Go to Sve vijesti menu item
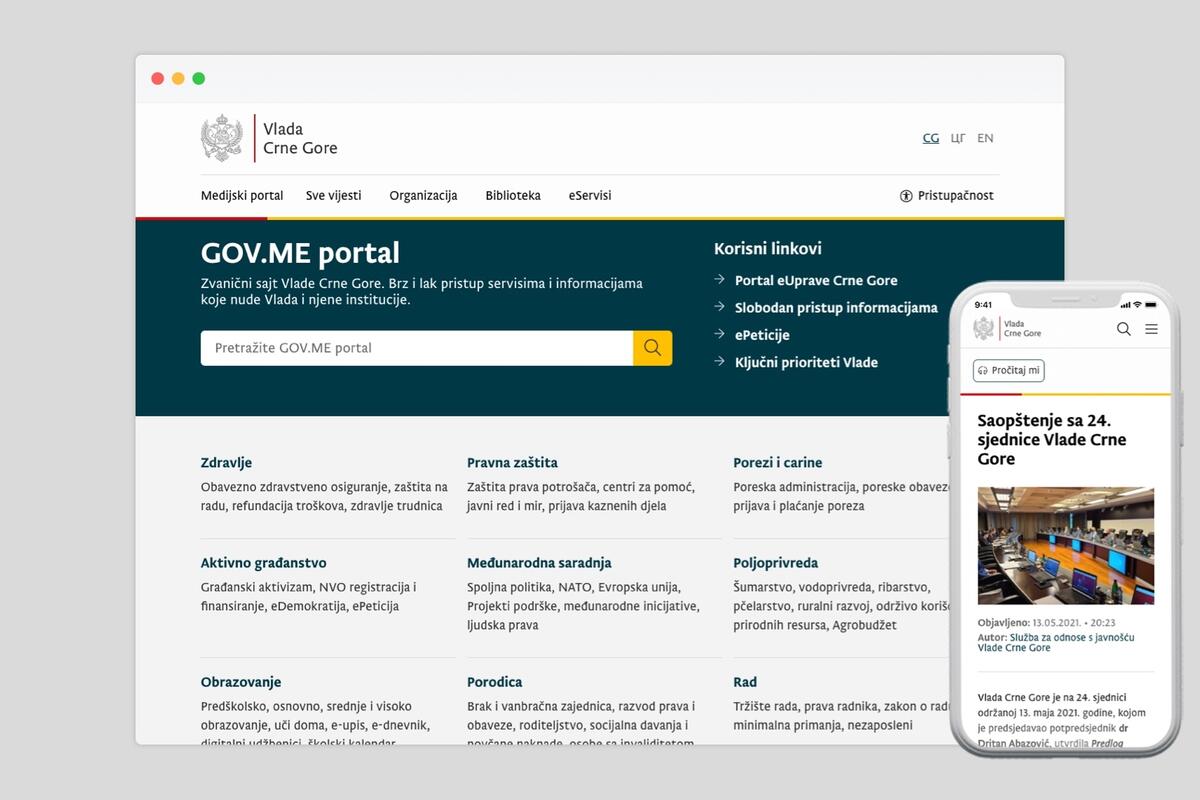 [x=334, y=196]
